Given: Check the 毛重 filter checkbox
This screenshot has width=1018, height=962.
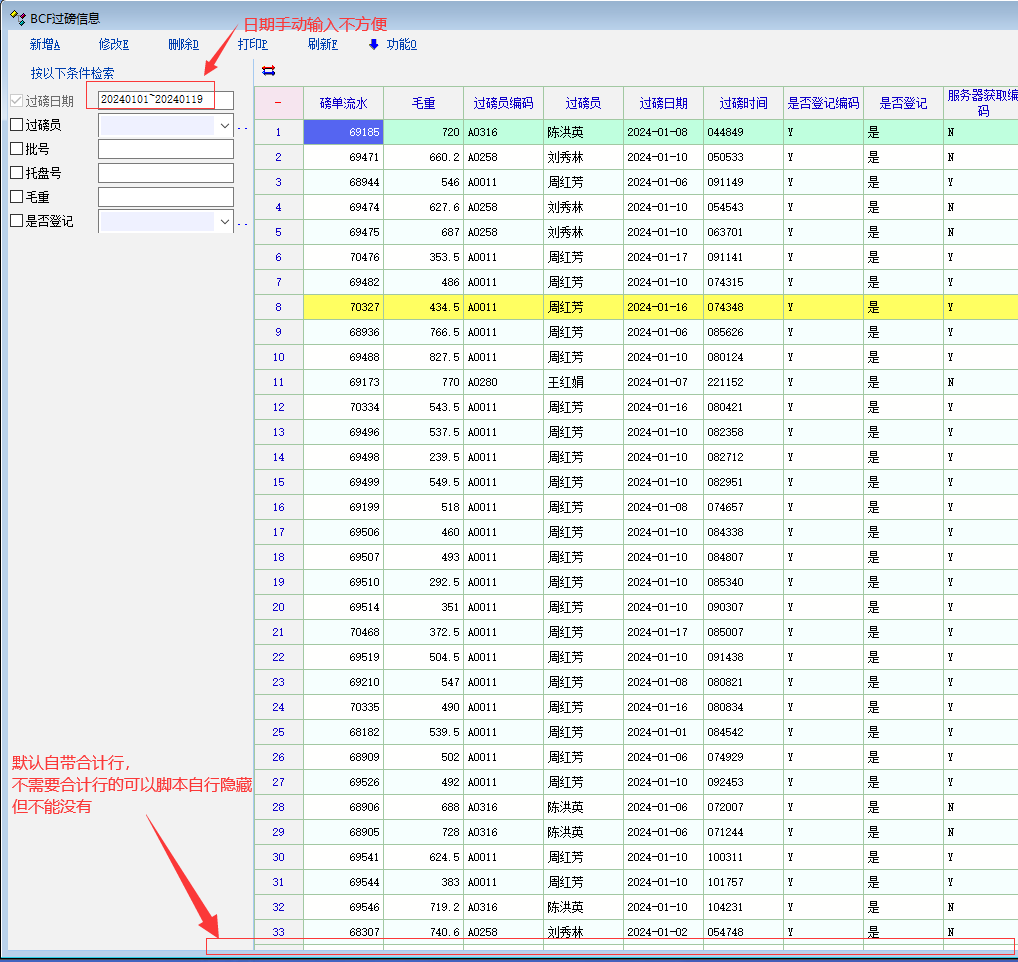Looking at the screenshot, I should point(16,197).
